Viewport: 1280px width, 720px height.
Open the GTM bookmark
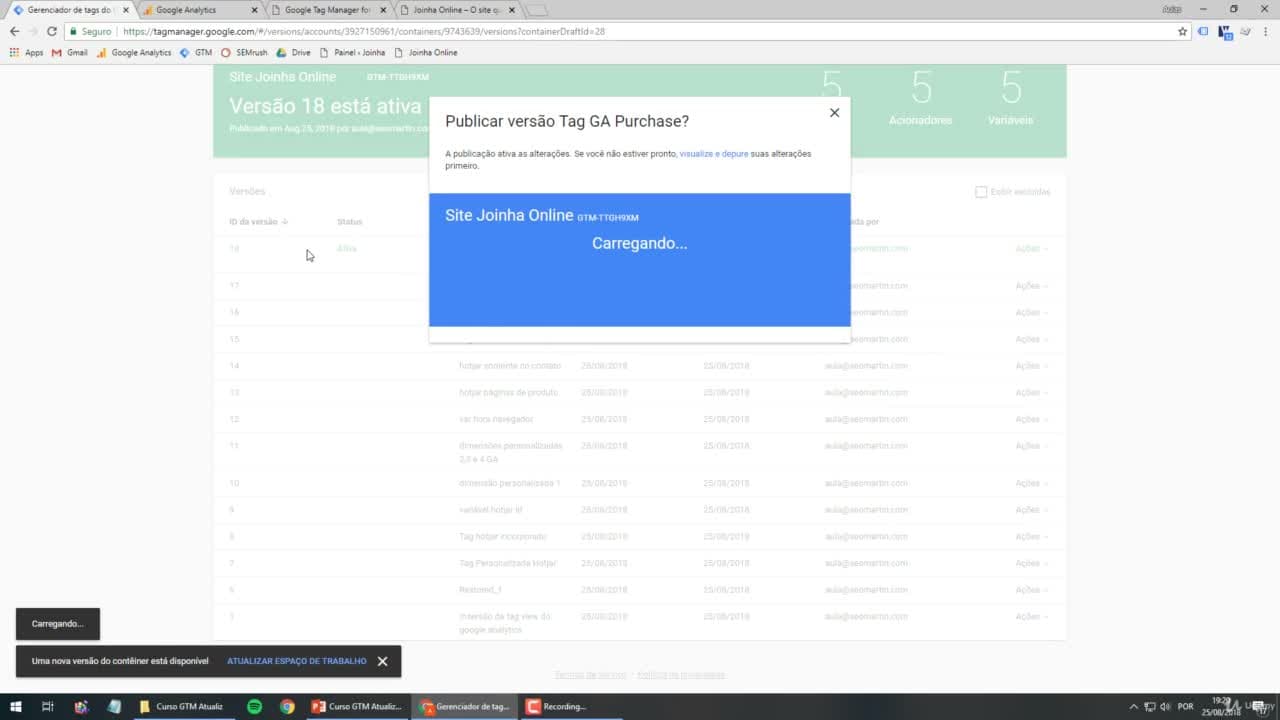[x=196, y=52]
